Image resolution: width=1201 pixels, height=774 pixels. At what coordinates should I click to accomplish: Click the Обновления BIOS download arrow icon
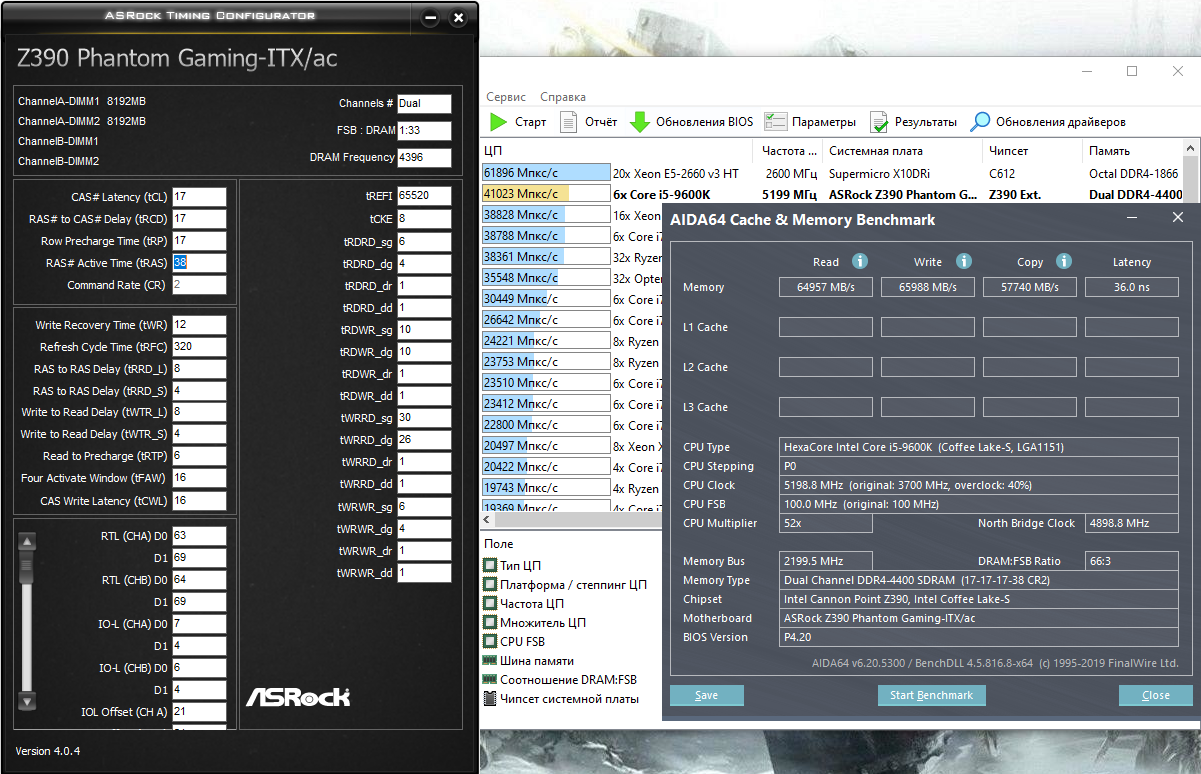tap(640, 122)
